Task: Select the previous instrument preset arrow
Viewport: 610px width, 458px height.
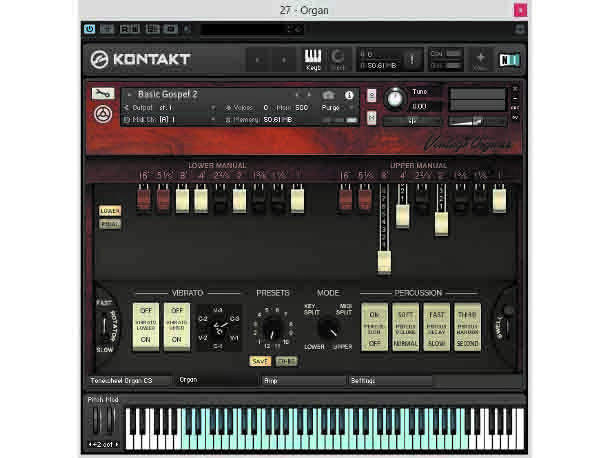Action: 297,95
